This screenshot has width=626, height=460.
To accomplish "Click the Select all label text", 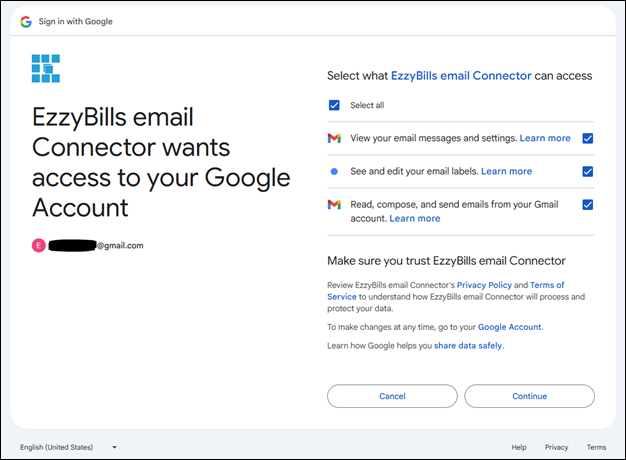I will pyautogui.click(x=367, y=105).
